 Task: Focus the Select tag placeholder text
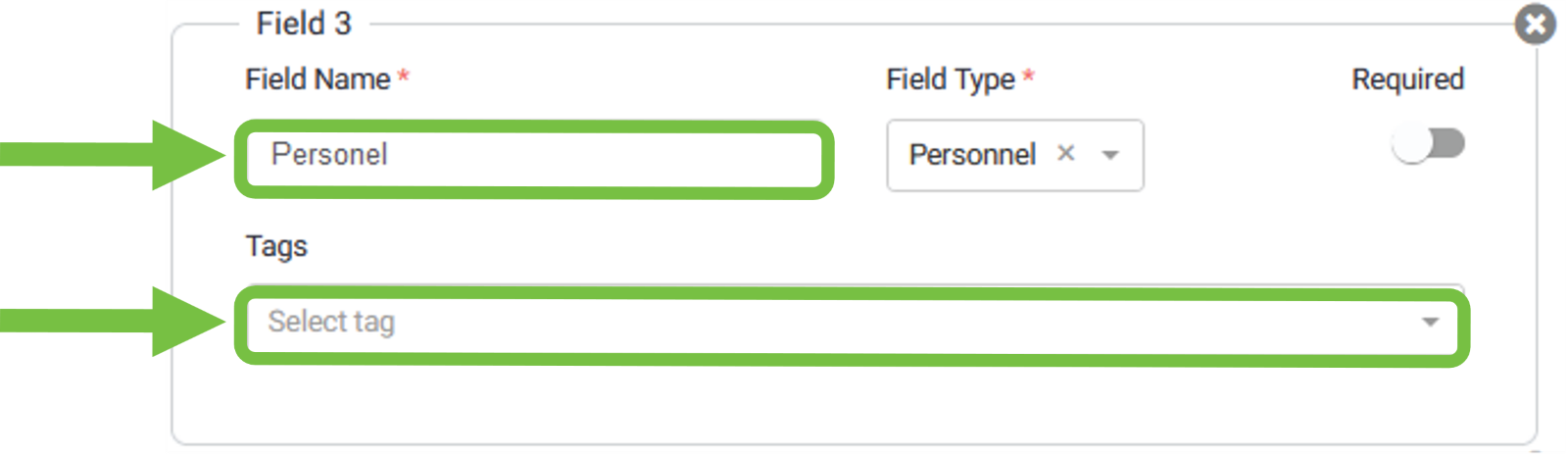click(x=331, y=323)
